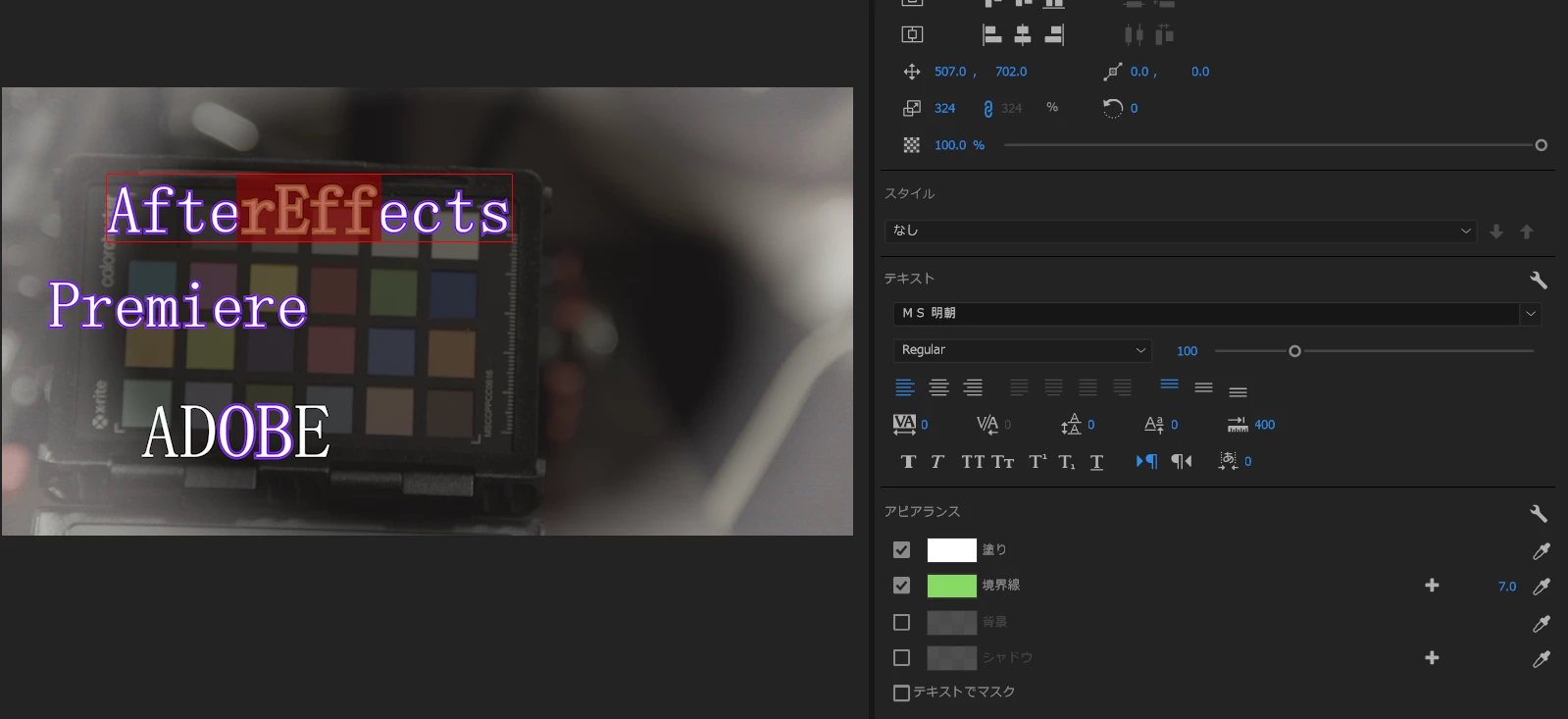Open the text section wrench settings
Viewport: 1568px width, 719px height.
1539,280
